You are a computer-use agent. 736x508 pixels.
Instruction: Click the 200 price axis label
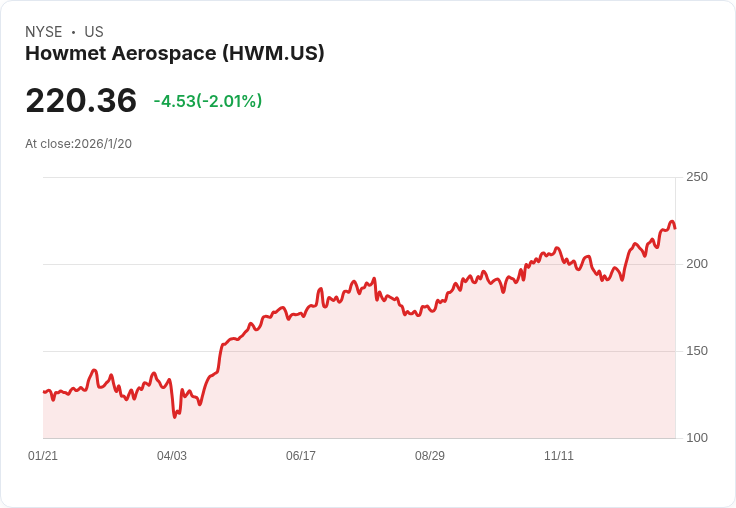pos(697,264)
